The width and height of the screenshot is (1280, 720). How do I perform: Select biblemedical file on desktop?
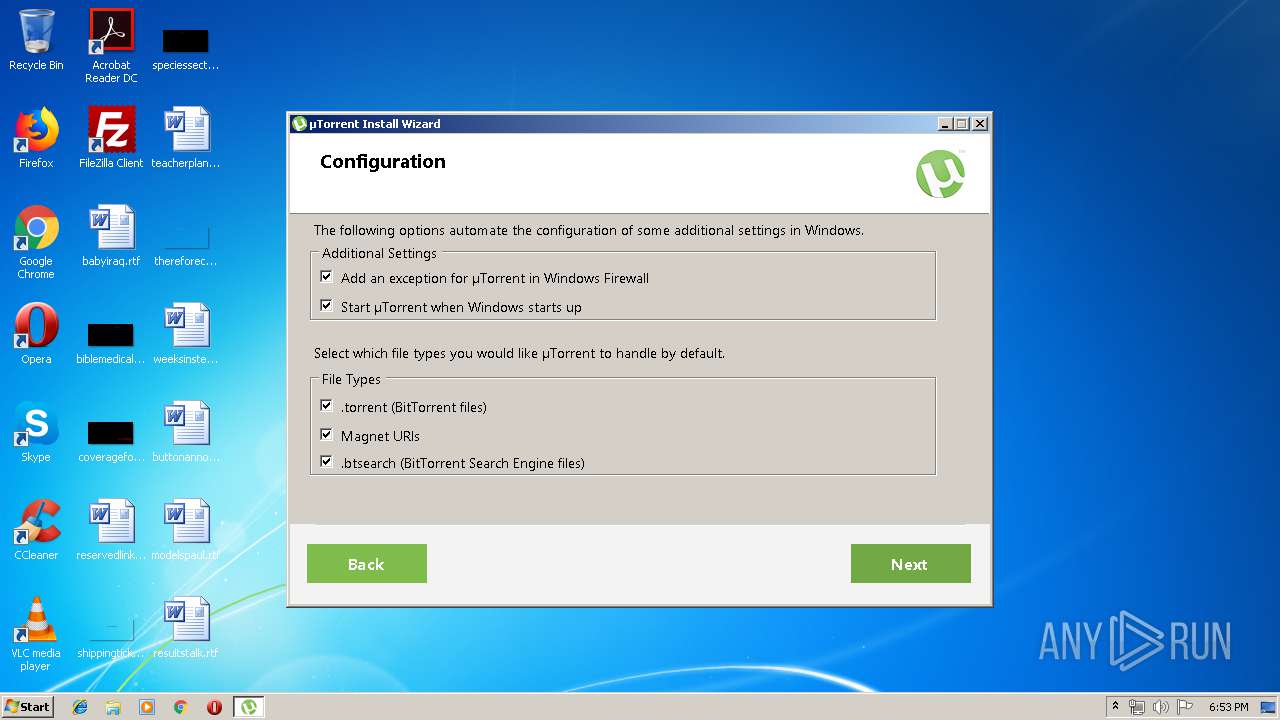click(111, 340)
